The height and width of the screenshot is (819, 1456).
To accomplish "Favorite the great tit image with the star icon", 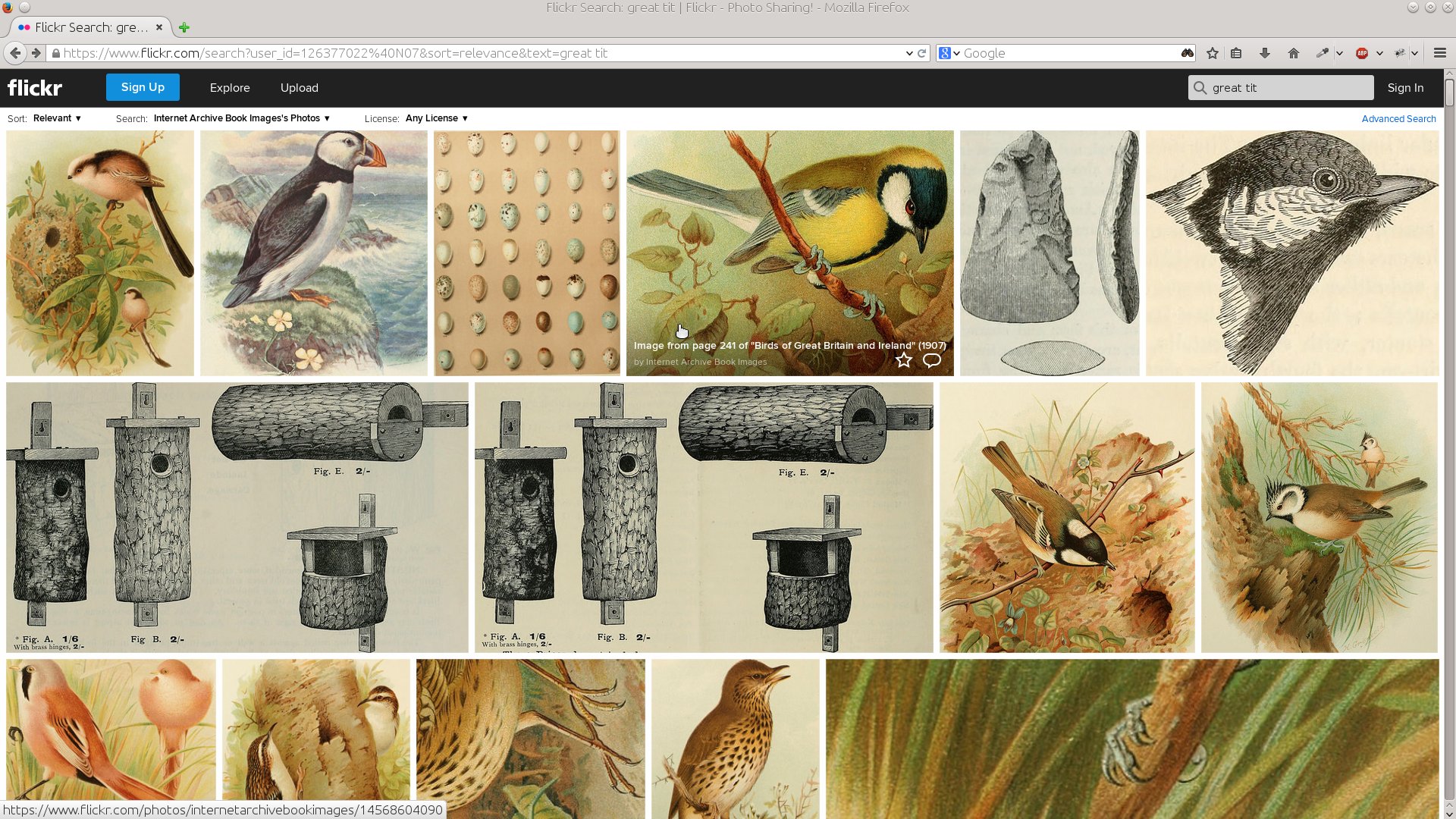I will pyautogui.click(x=904, y=360).
